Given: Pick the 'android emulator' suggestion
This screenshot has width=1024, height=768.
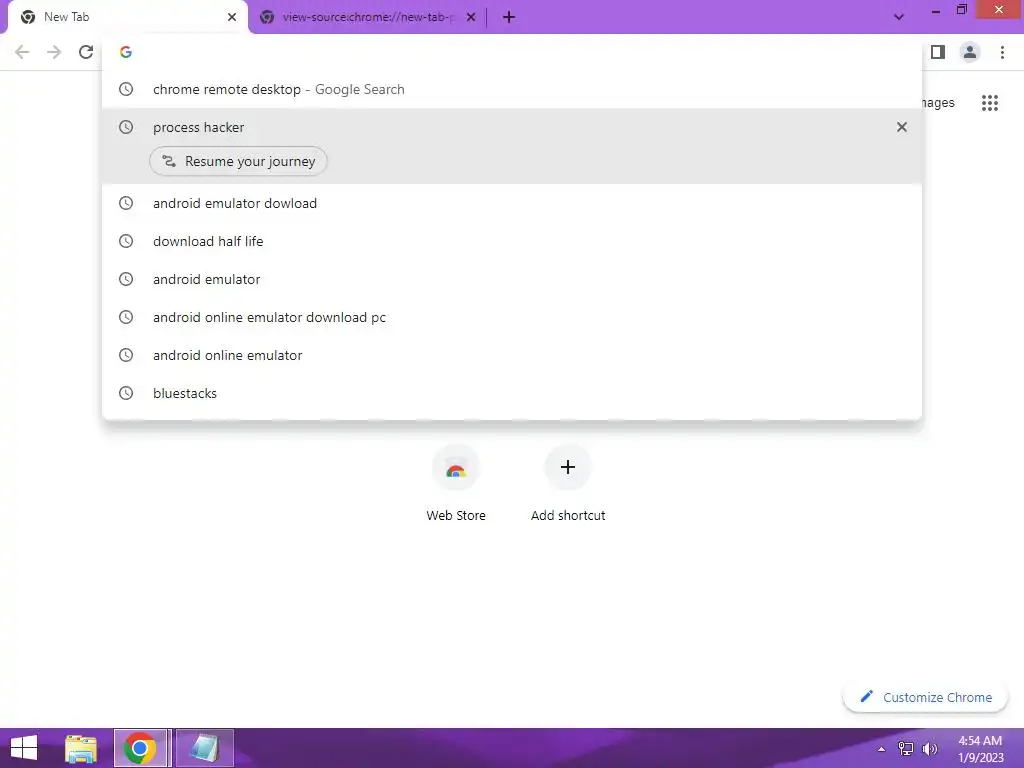Looking at the screenshot, I should tap(512, 279).
